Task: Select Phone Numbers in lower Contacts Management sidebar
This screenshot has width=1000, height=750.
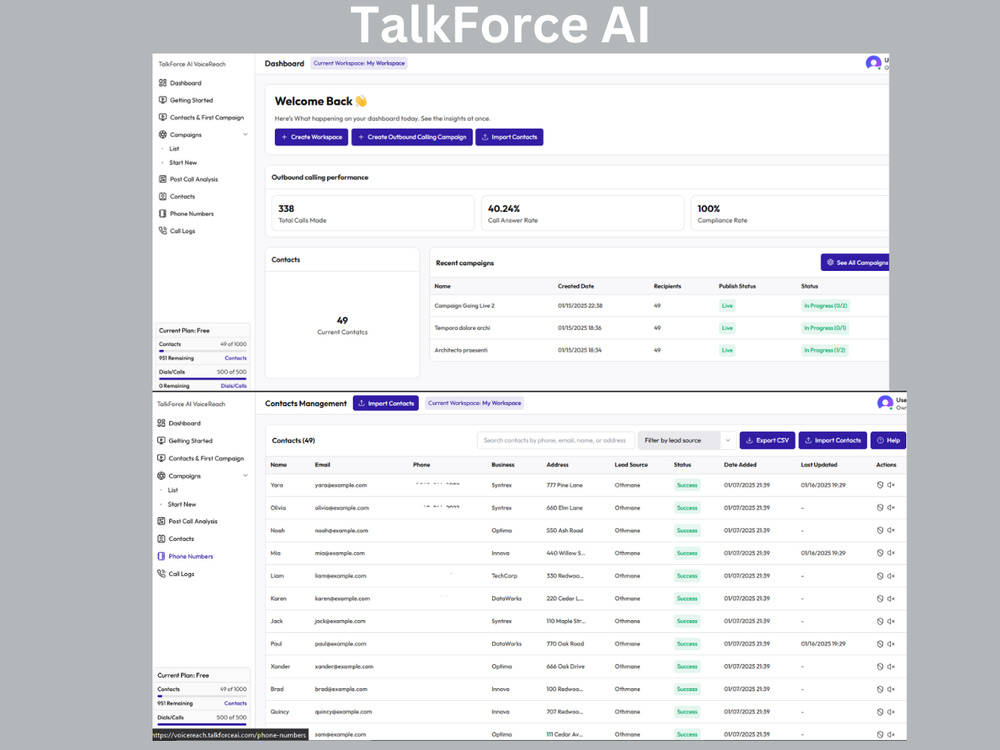Action: (191, 556)
